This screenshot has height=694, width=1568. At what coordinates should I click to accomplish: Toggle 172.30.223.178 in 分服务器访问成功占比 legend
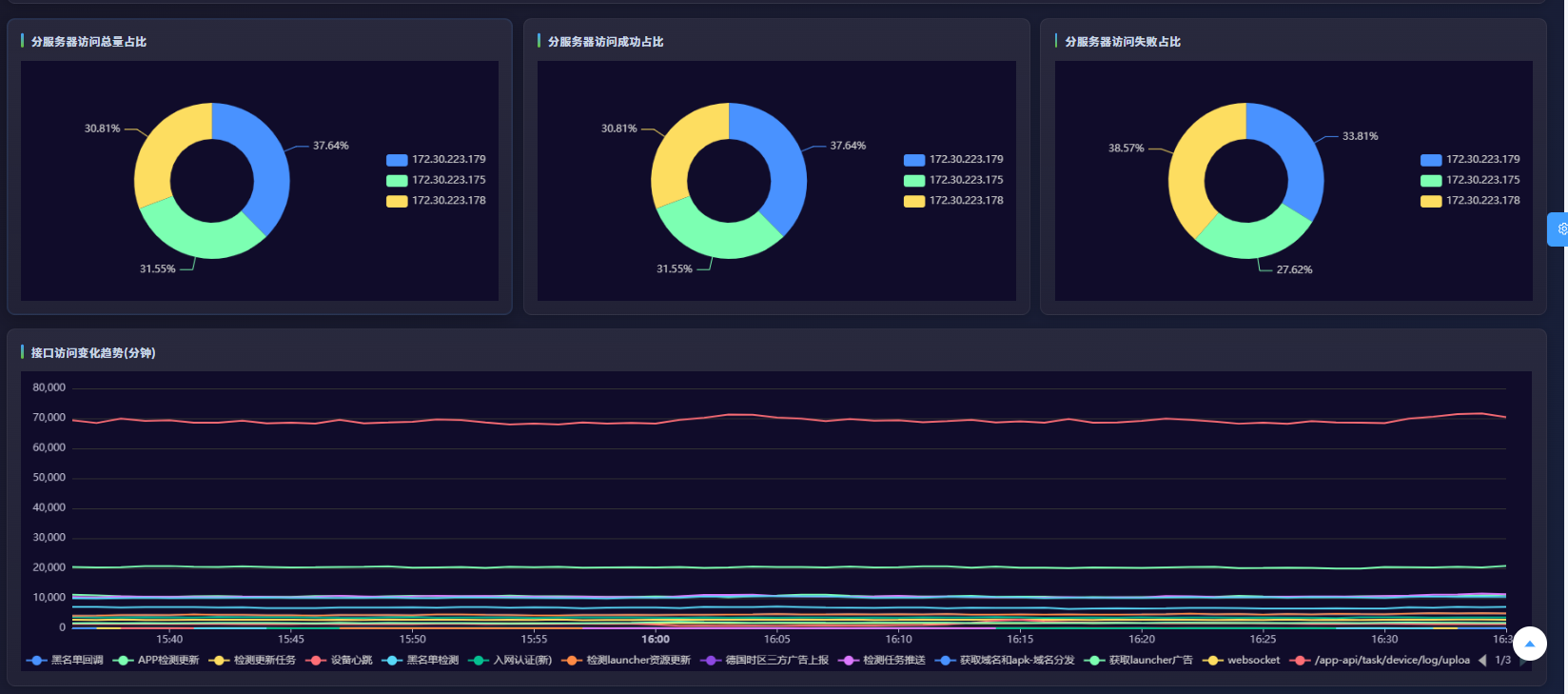pos(953,201)
